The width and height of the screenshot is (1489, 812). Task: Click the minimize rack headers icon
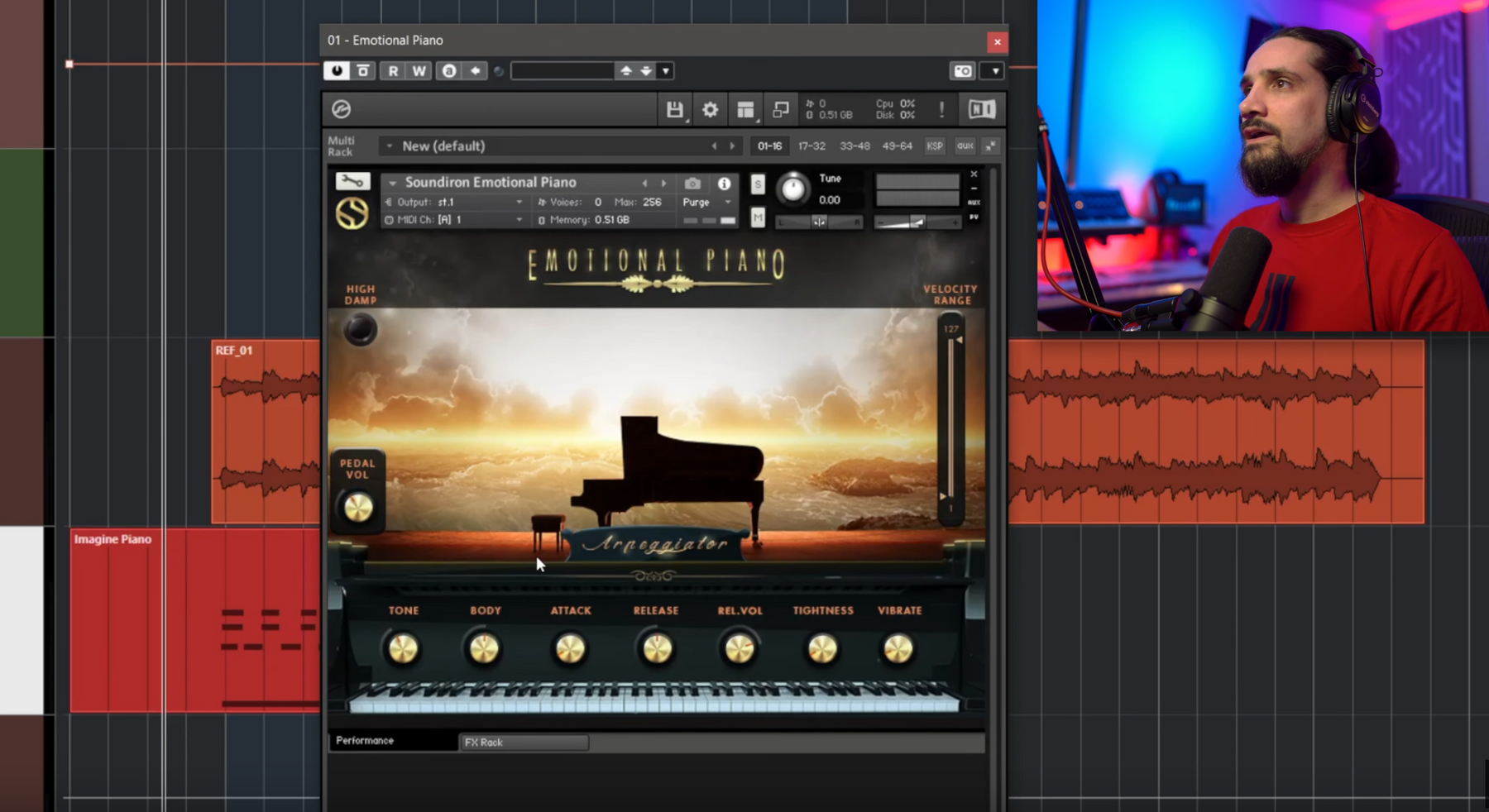coord(990,146)
